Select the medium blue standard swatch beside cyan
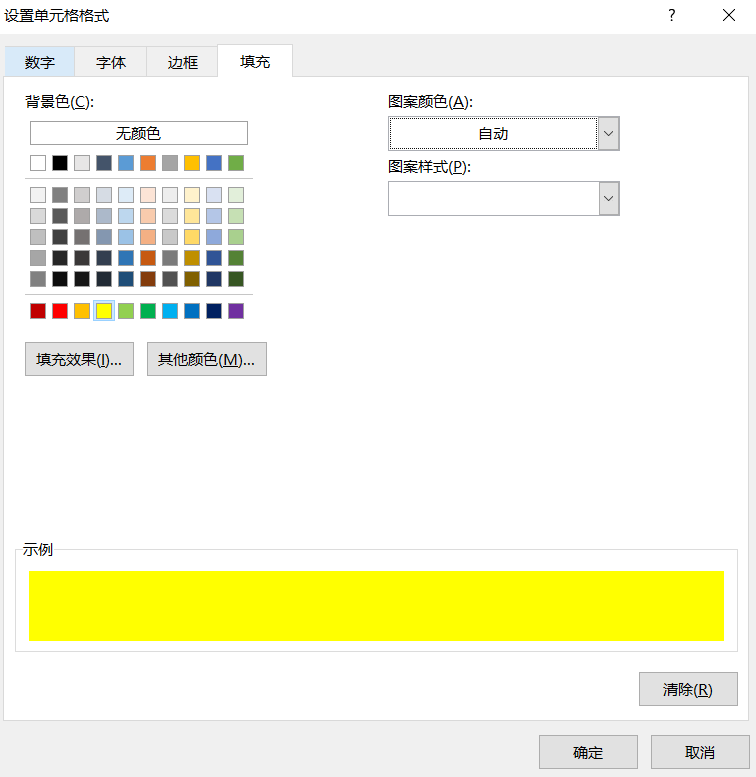The image size is (756, 777). point(192,311)
